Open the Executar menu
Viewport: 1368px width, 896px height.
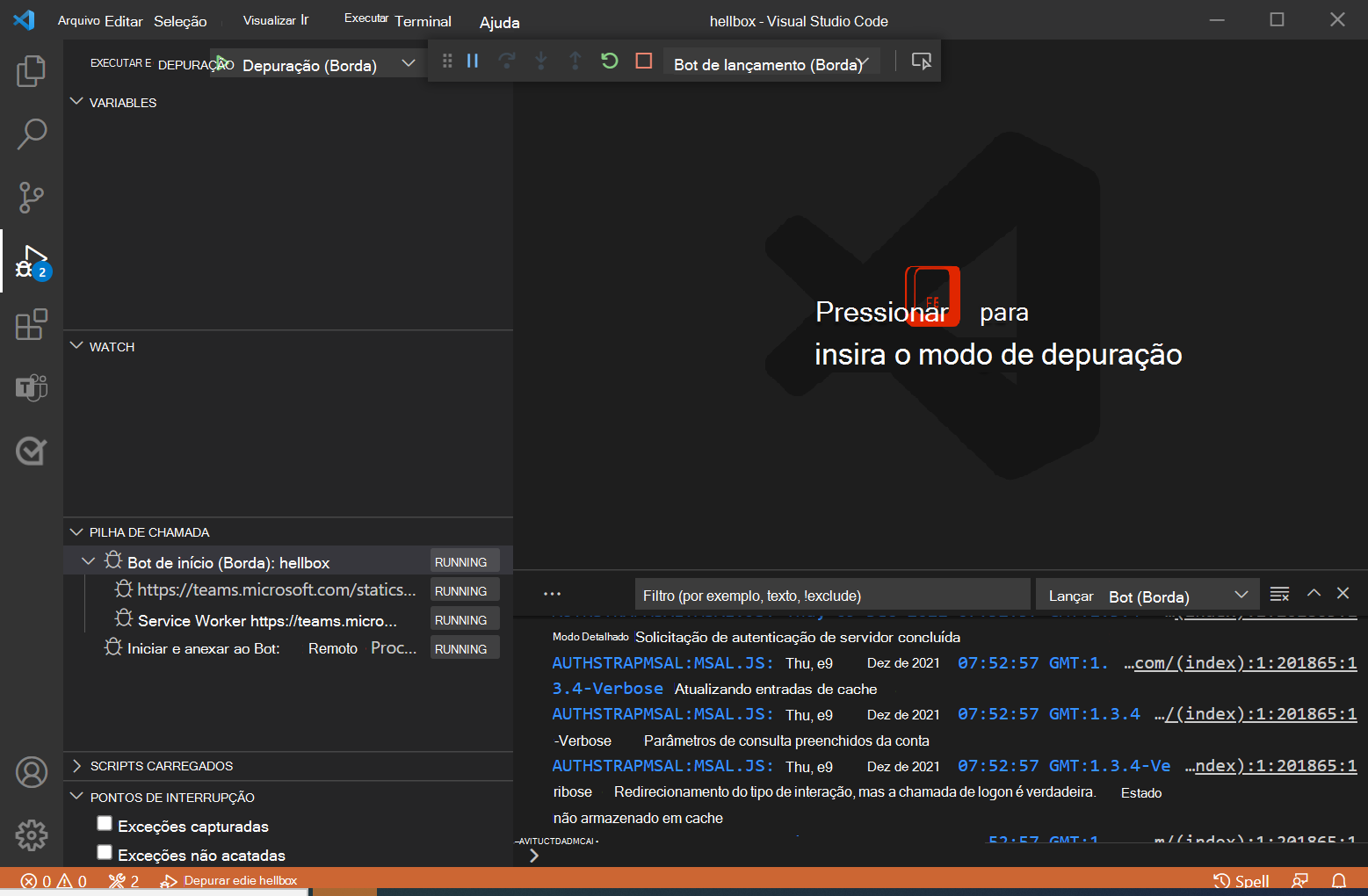coord(366,18)
